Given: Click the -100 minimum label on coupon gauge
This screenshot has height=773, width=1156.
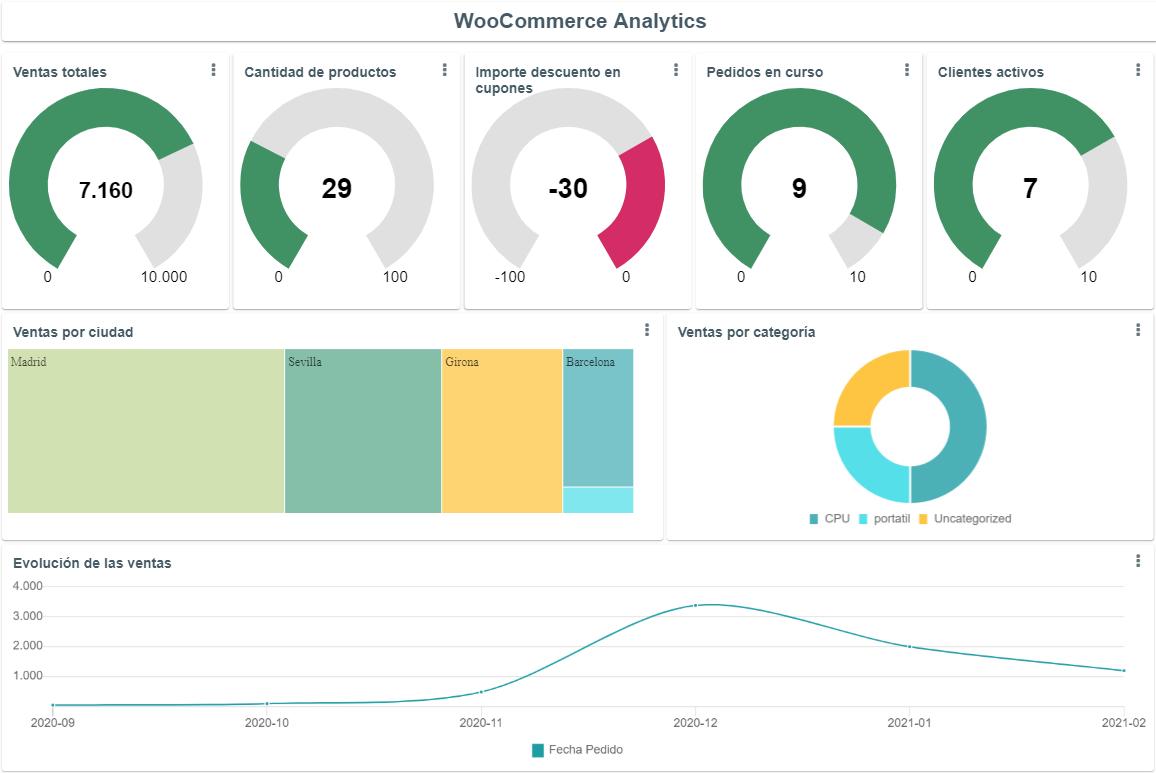Looking at the screenshot, I should coord(509,277).
